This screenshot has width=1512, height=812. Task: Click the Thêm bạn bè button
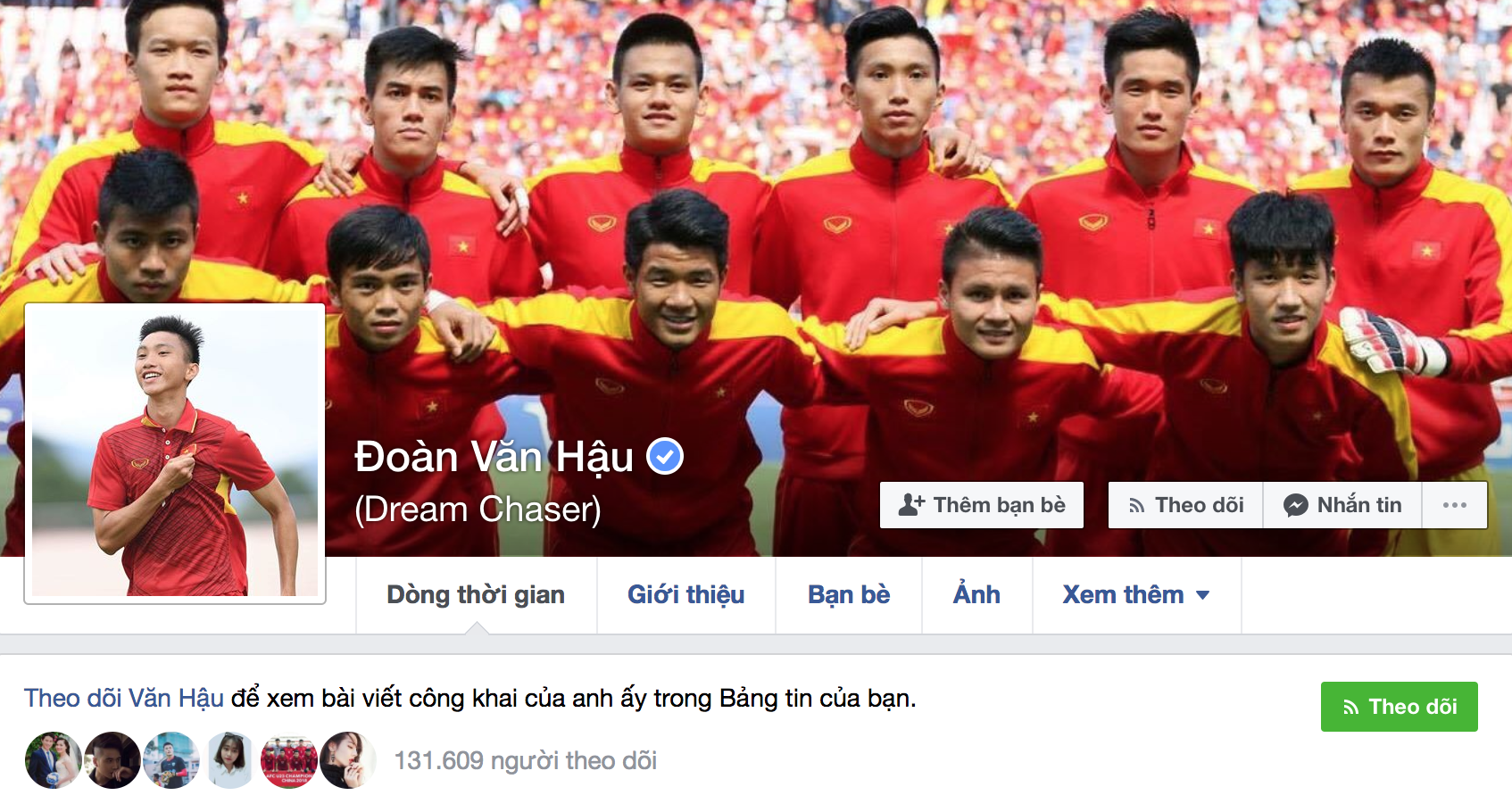coord(982,505)
